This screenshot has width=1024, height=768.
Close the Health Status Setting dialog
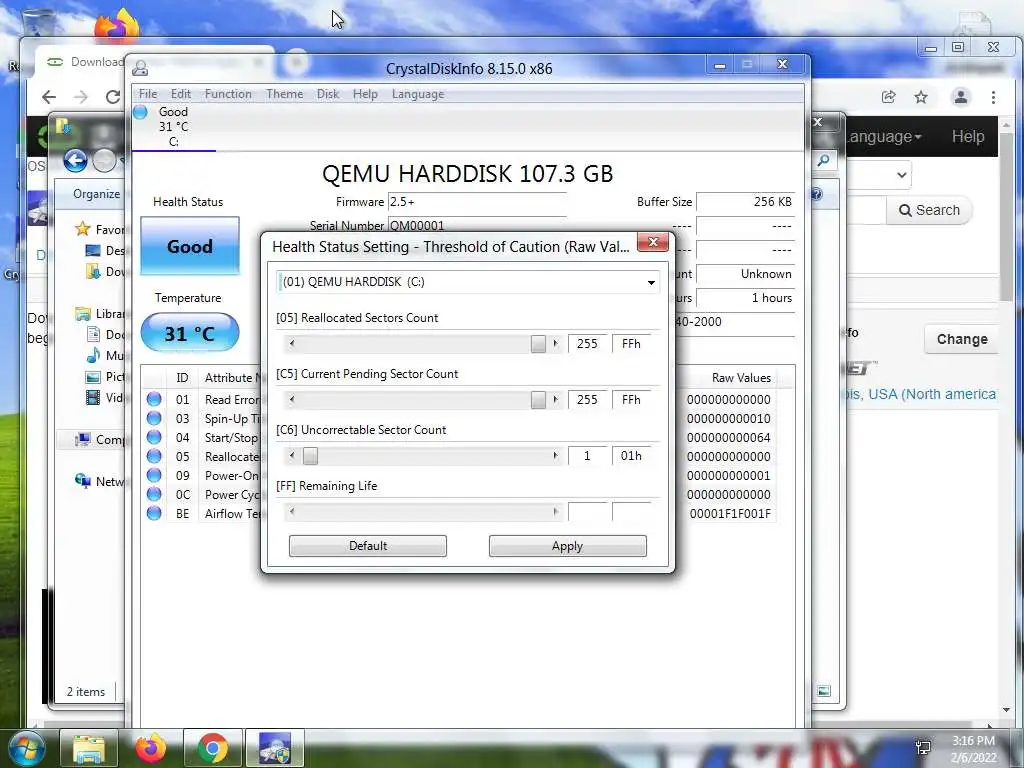tap(652, 242)
